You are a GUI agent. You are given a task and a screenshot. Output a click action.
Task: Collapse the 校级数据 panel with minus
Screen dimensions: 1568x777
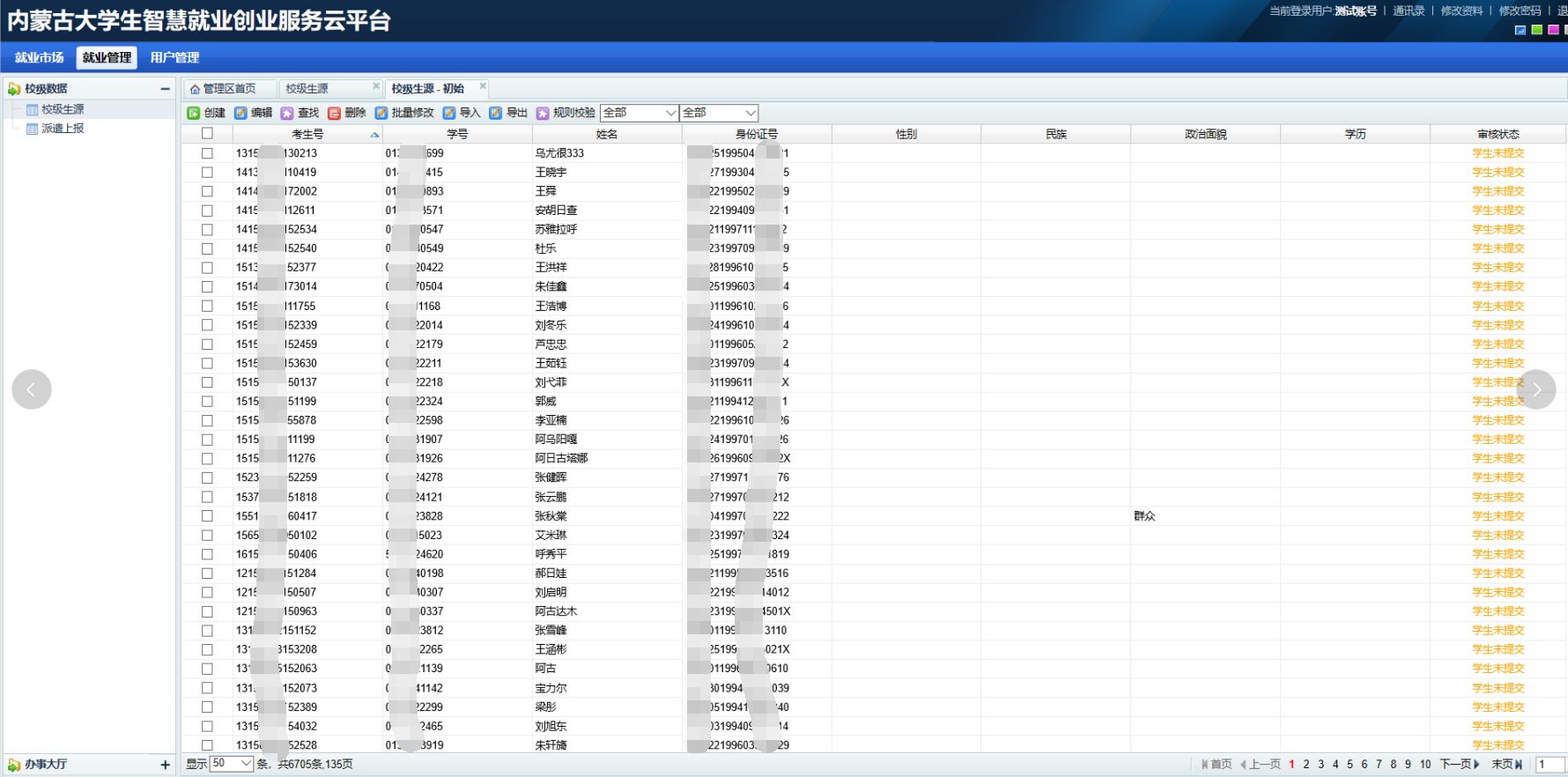pos(165,89)
